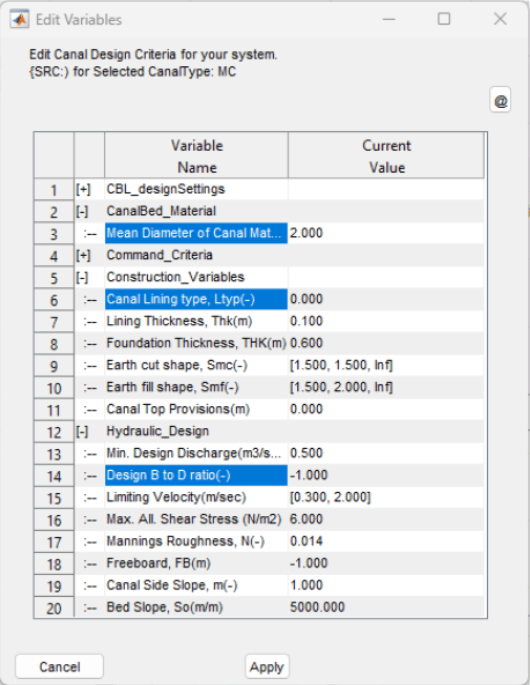Select Earth fill shape, Smf(-) variable
Image resolution: width=530 pixels, height=685 pixels.
point(196,387)
